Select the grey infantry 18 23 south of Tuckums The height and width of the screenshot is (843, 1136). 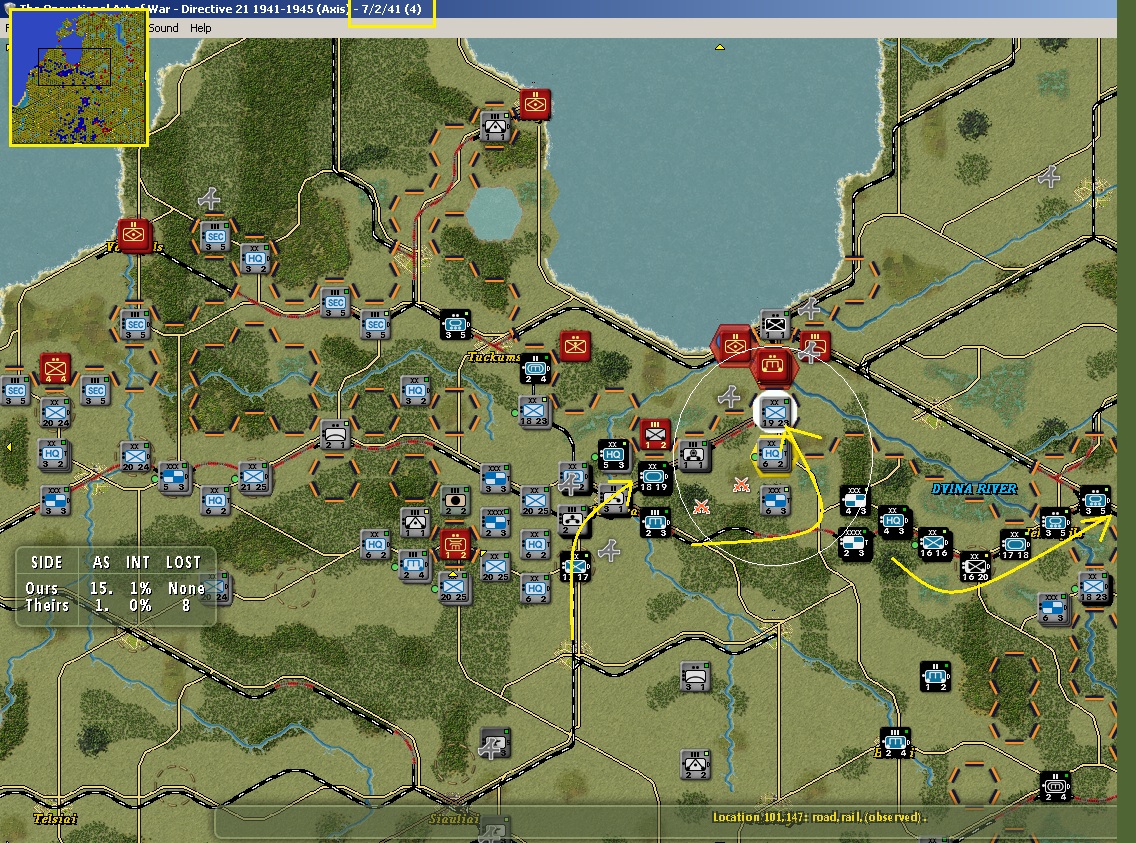pos(535,411)
